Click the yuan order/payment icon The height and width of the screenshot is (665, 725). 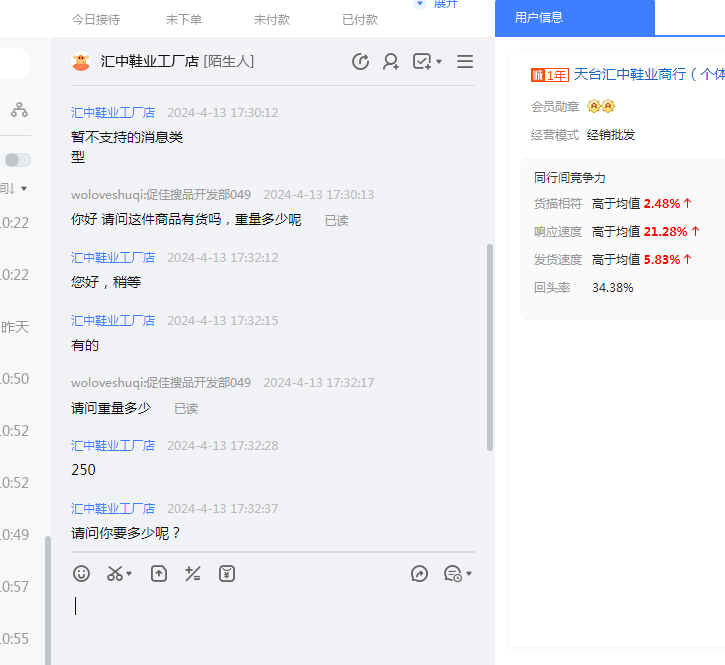[x=227, y=573]
